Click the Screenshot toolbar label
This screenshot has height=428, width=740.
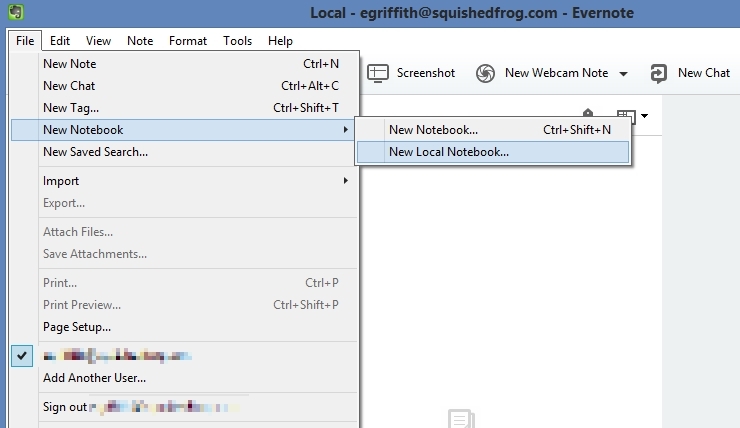point(426,73)
